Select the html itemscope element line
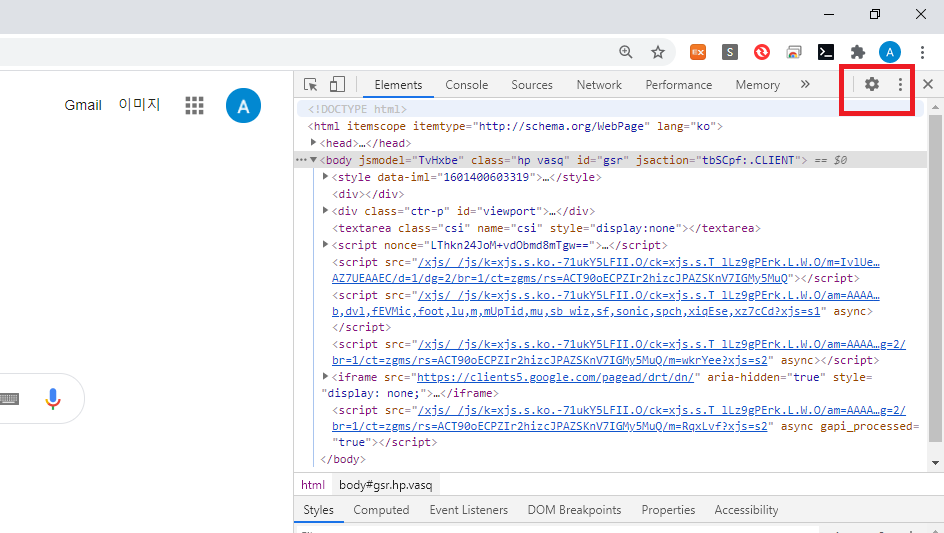The width and height of the screenshot is (944, 533). [515, 126]
